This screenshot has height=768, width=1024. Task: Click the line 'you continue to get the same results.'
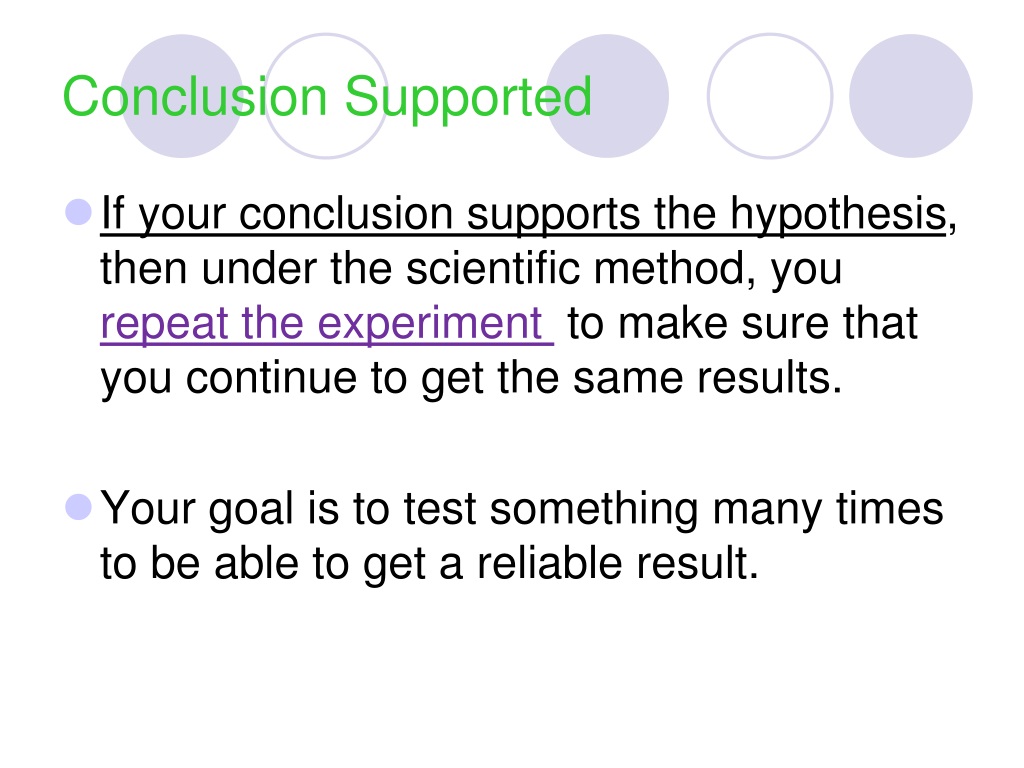pos(471,379)
